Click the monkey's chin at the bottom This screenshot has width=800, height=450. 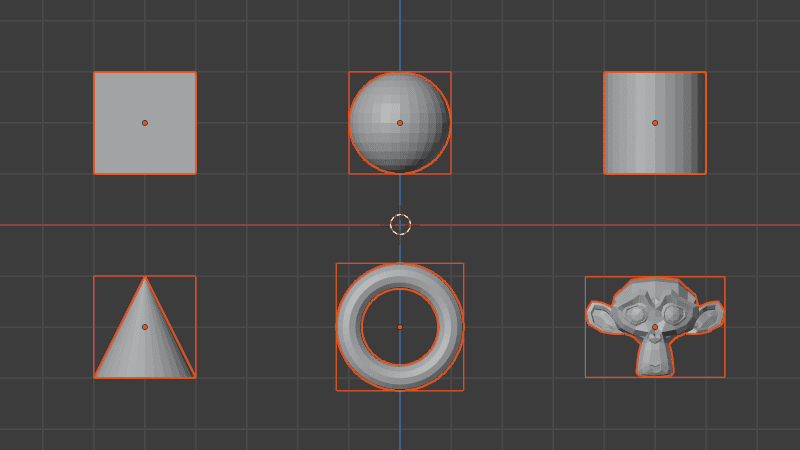pos(655,369)
